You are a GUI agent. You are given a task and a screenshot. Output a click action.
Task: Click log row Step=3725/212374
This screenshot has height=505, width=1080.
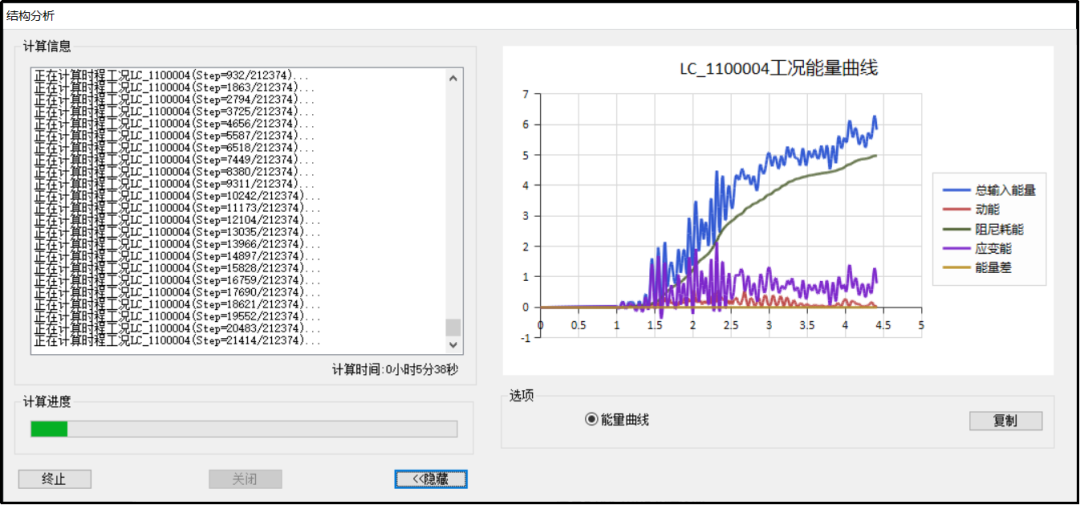coord(175,112)
